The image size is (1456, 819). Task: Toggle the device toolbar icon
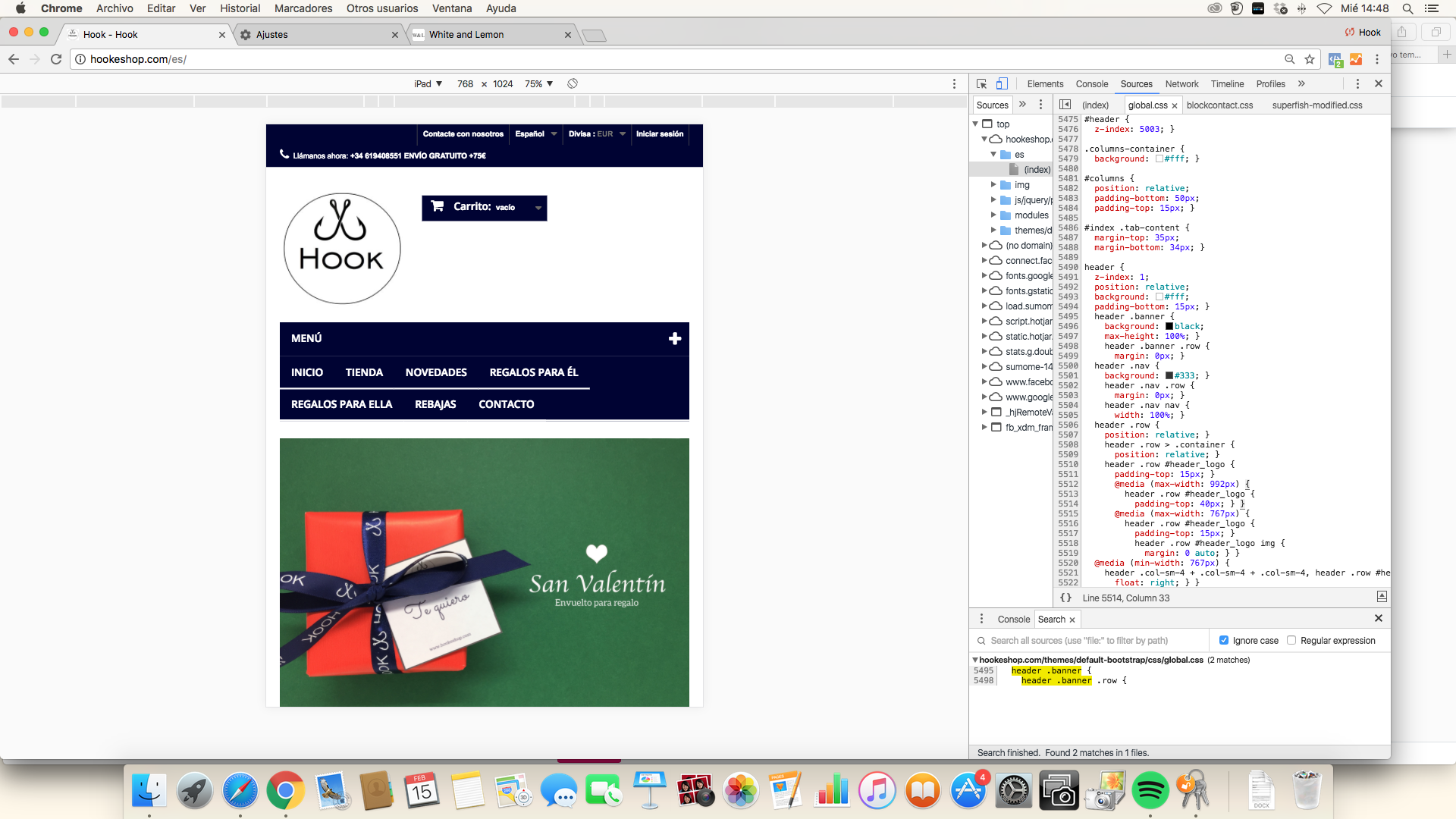1002,84
